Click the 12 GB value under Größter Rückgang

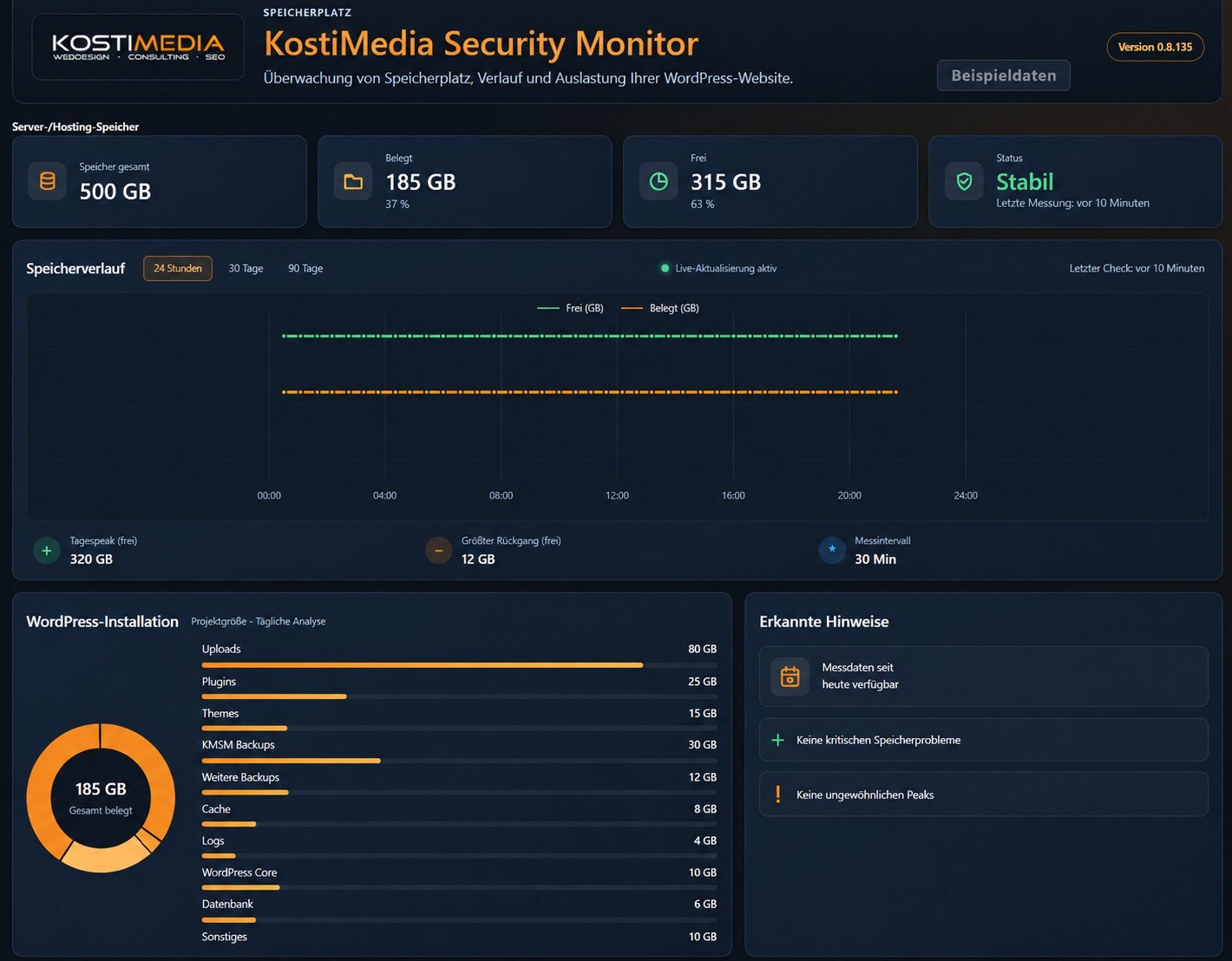478,559
